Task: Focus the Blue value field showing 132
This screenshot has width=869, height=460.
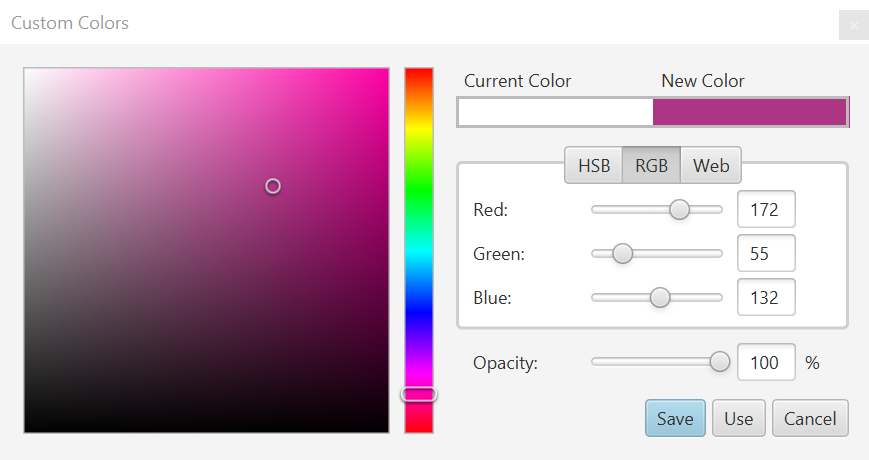Action: pos(766,298)
